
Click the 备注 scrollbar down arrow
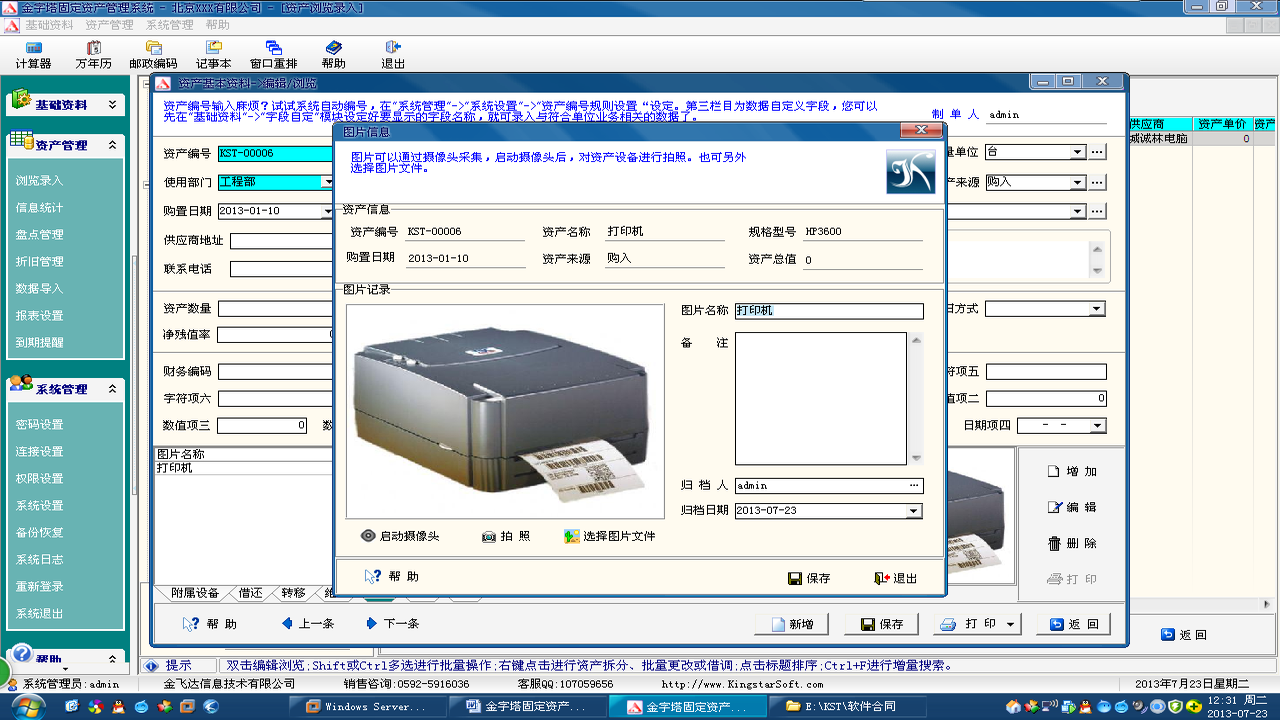[916, 459]
